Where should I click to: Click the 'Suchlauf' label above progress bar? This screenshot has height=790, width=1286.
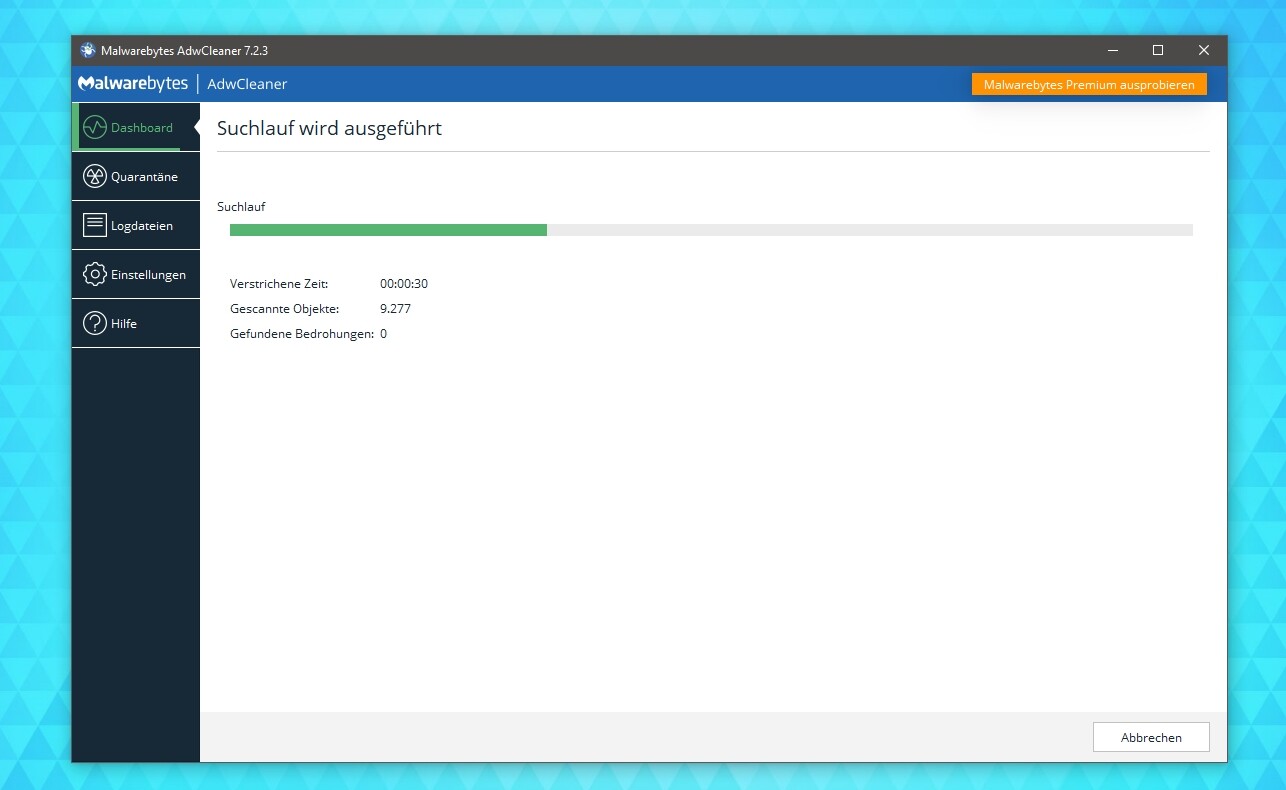(241, 207)
